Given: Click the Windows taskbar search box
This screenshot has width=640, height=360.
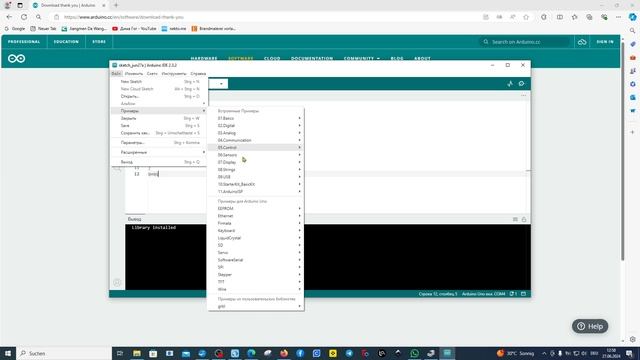Looking at the screenshot, I should 64,353.
